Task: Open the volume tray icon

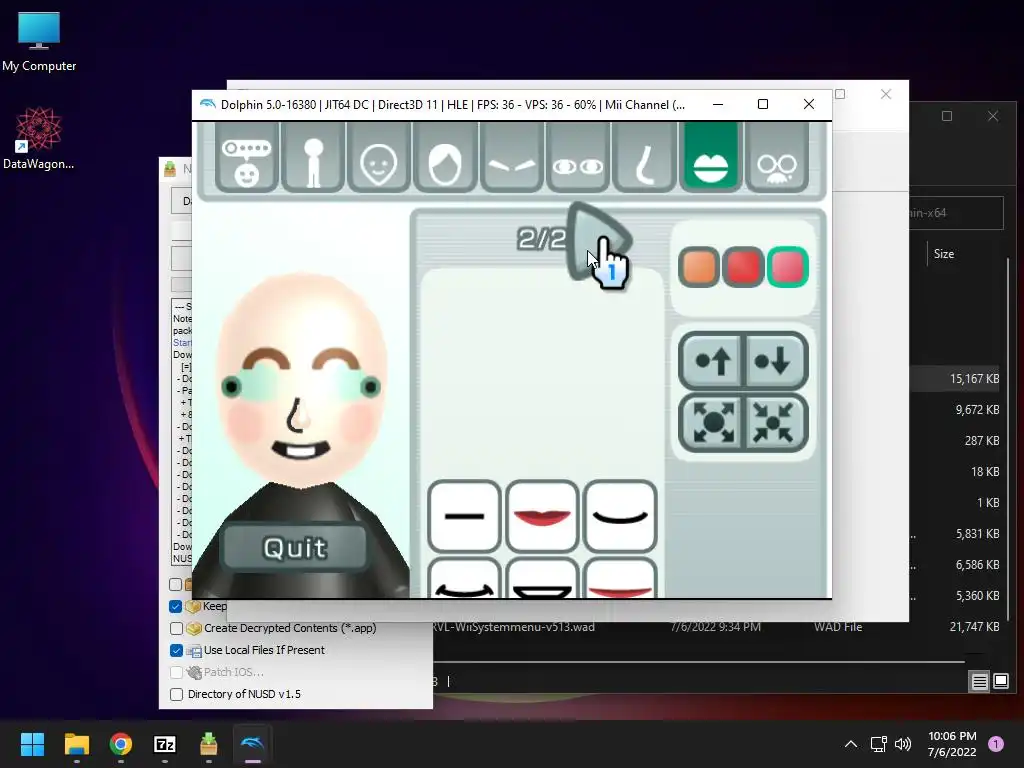Action: click(903, 744)
